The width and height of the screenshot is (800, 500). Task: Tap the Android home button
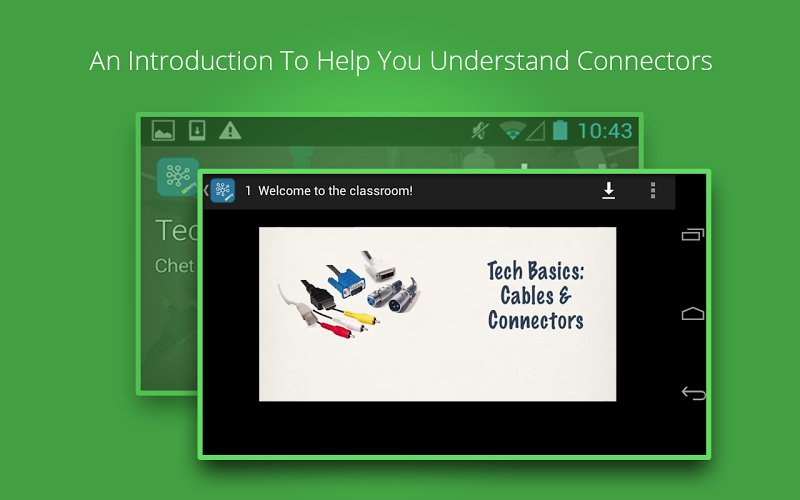point(693,313)
